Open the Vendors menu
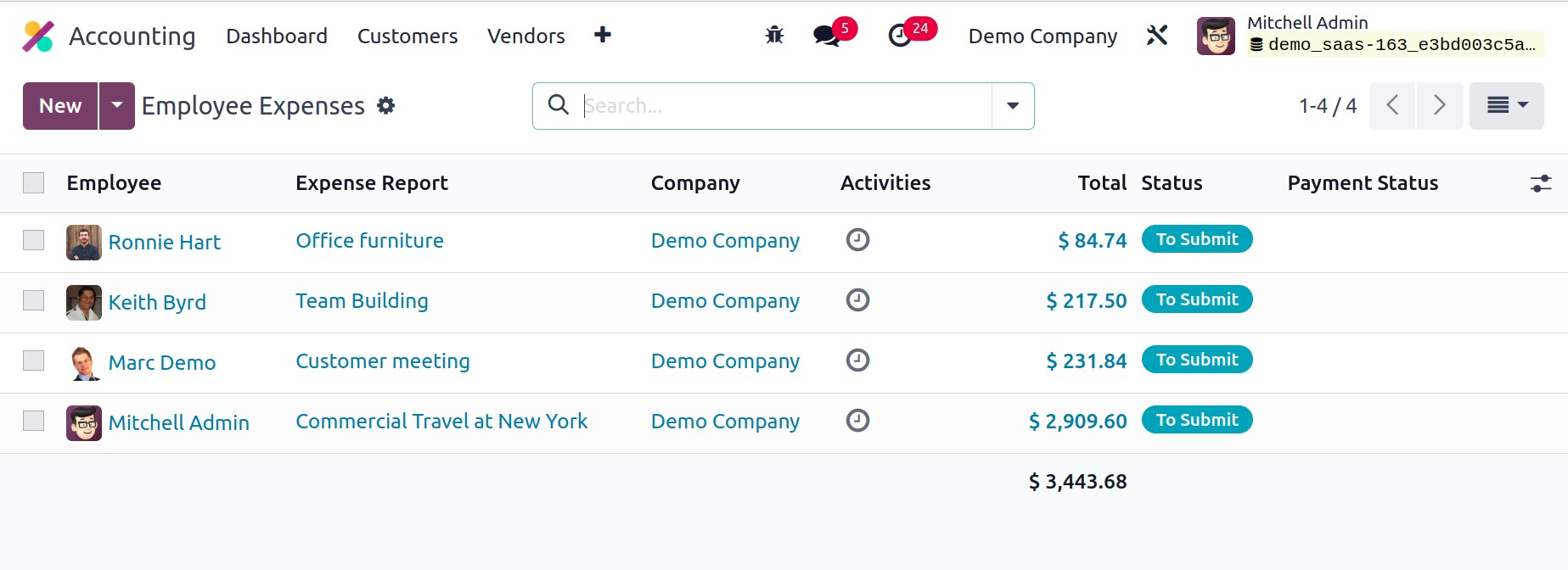1568x570 pixels. click(526, 36)
